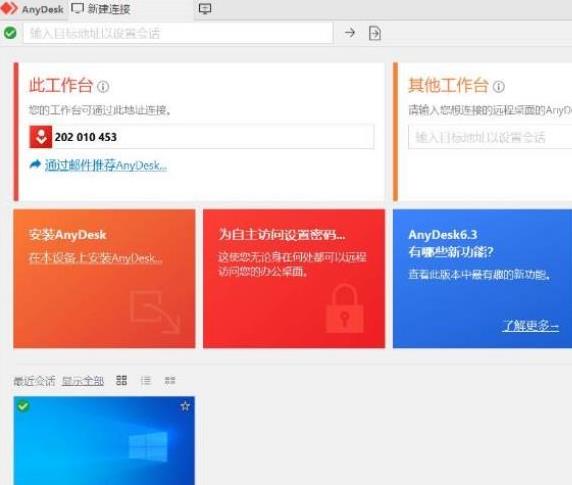Toggle favorite star on session thumbnail
Viewport: 572px width, 485px height.
coord(185,406)
